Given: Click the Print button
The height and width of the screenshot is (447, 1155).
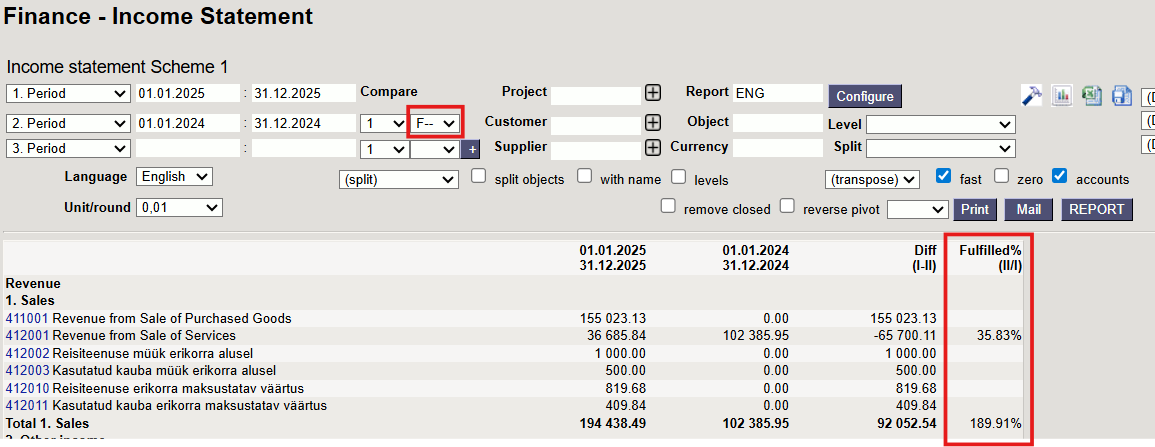Looking at the screenshot, I should pos(976,210).
